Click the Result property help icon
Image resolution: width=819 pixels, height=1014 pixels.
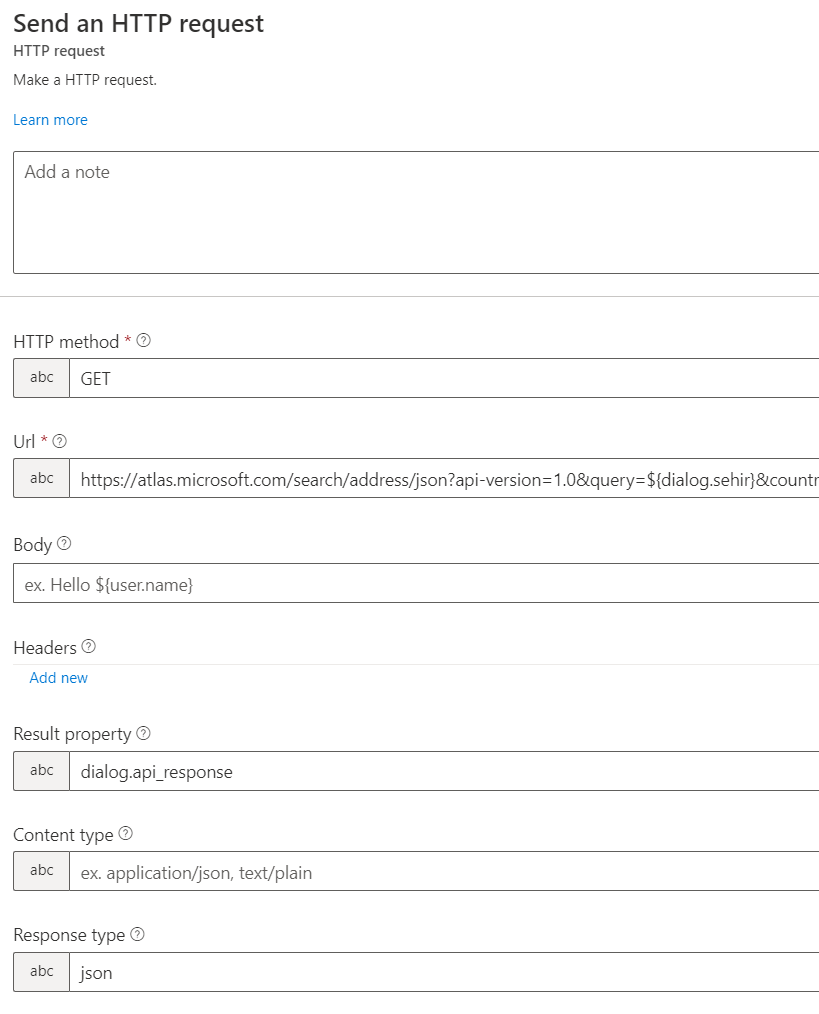point(142,733)
